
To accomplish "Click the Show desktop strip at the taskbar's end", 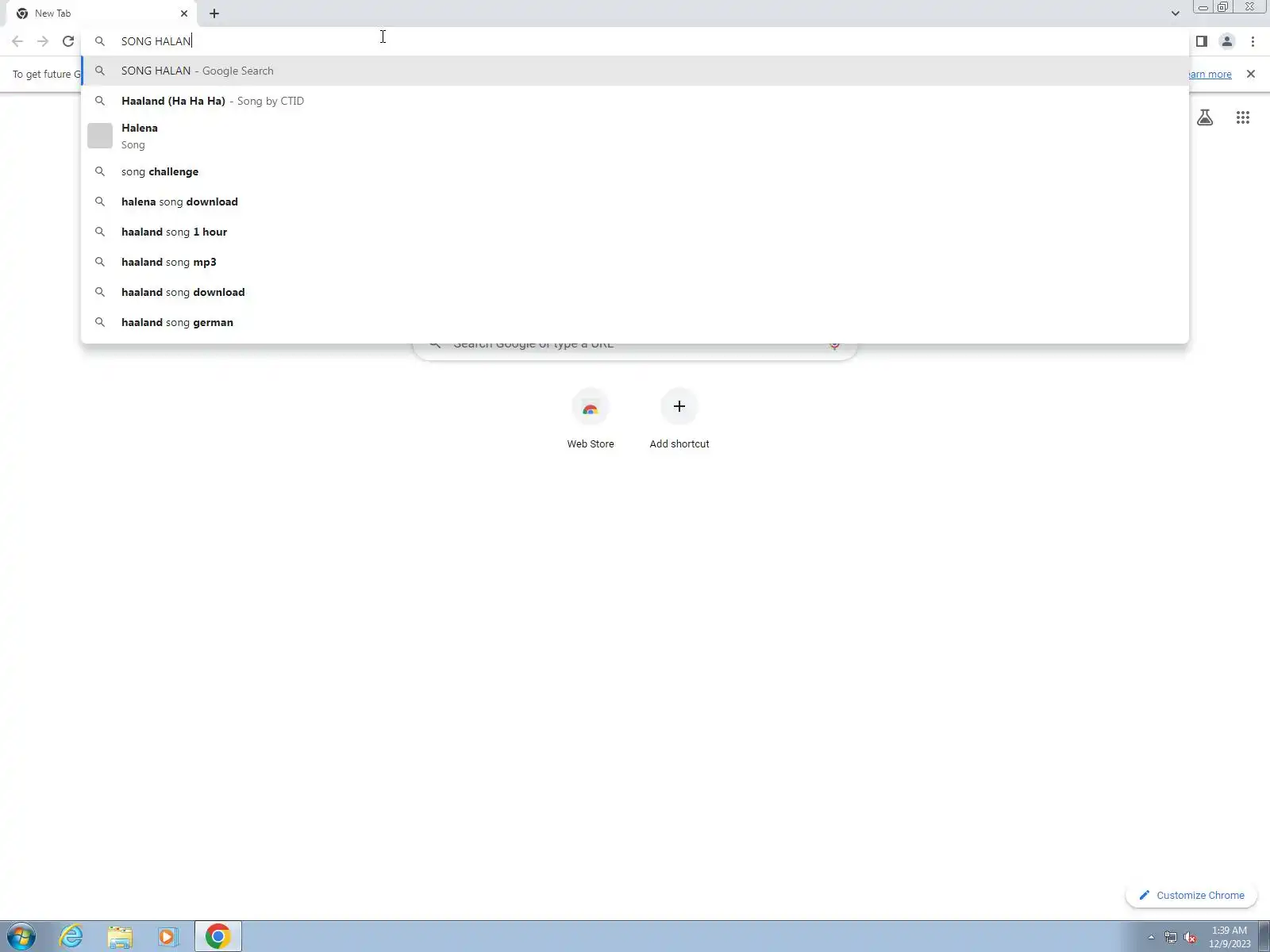I will (x=1264, y=937).
